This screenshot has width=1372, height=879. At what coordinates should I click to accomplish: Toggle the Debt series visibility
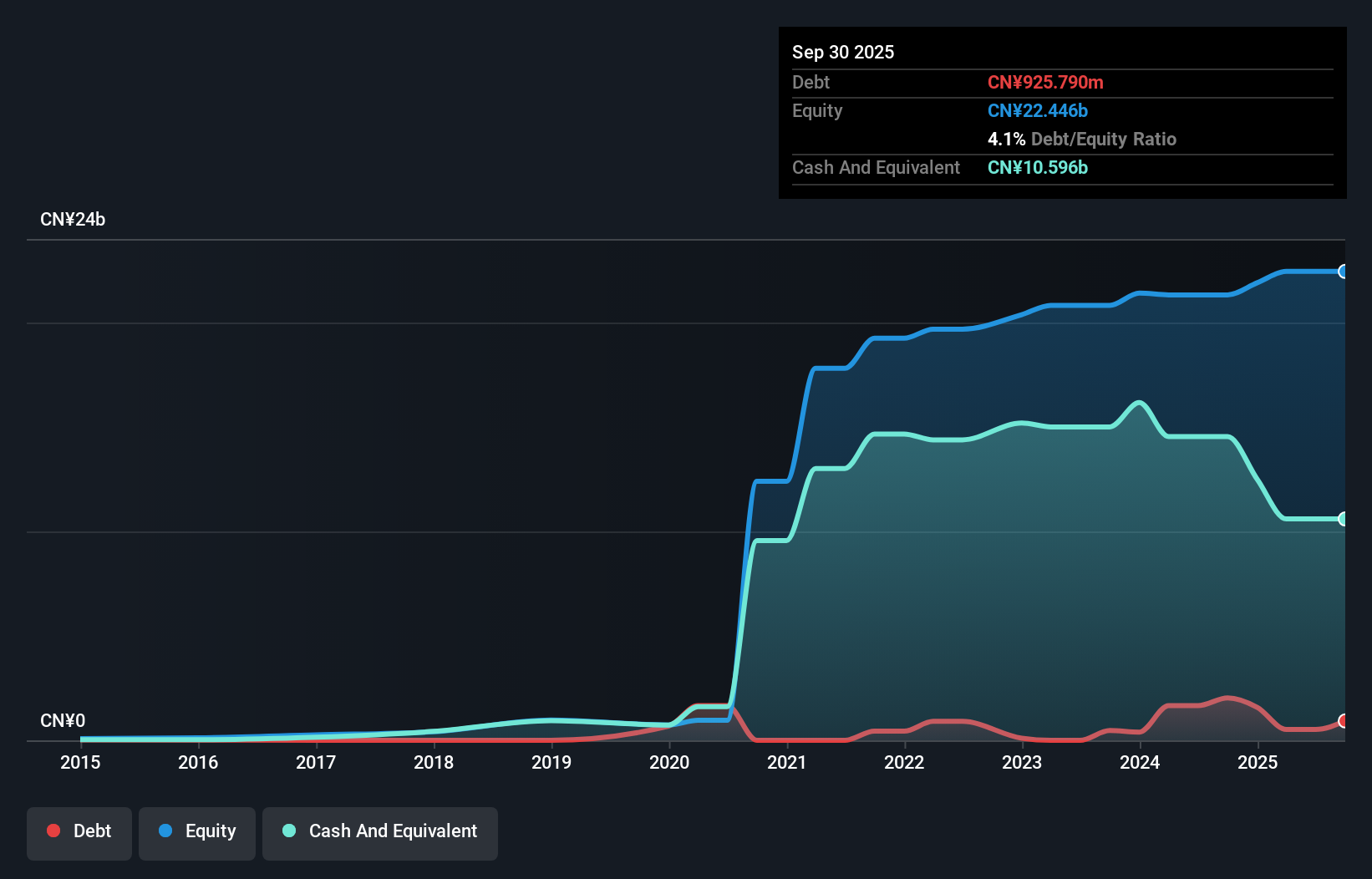click(x=79, y=833)
